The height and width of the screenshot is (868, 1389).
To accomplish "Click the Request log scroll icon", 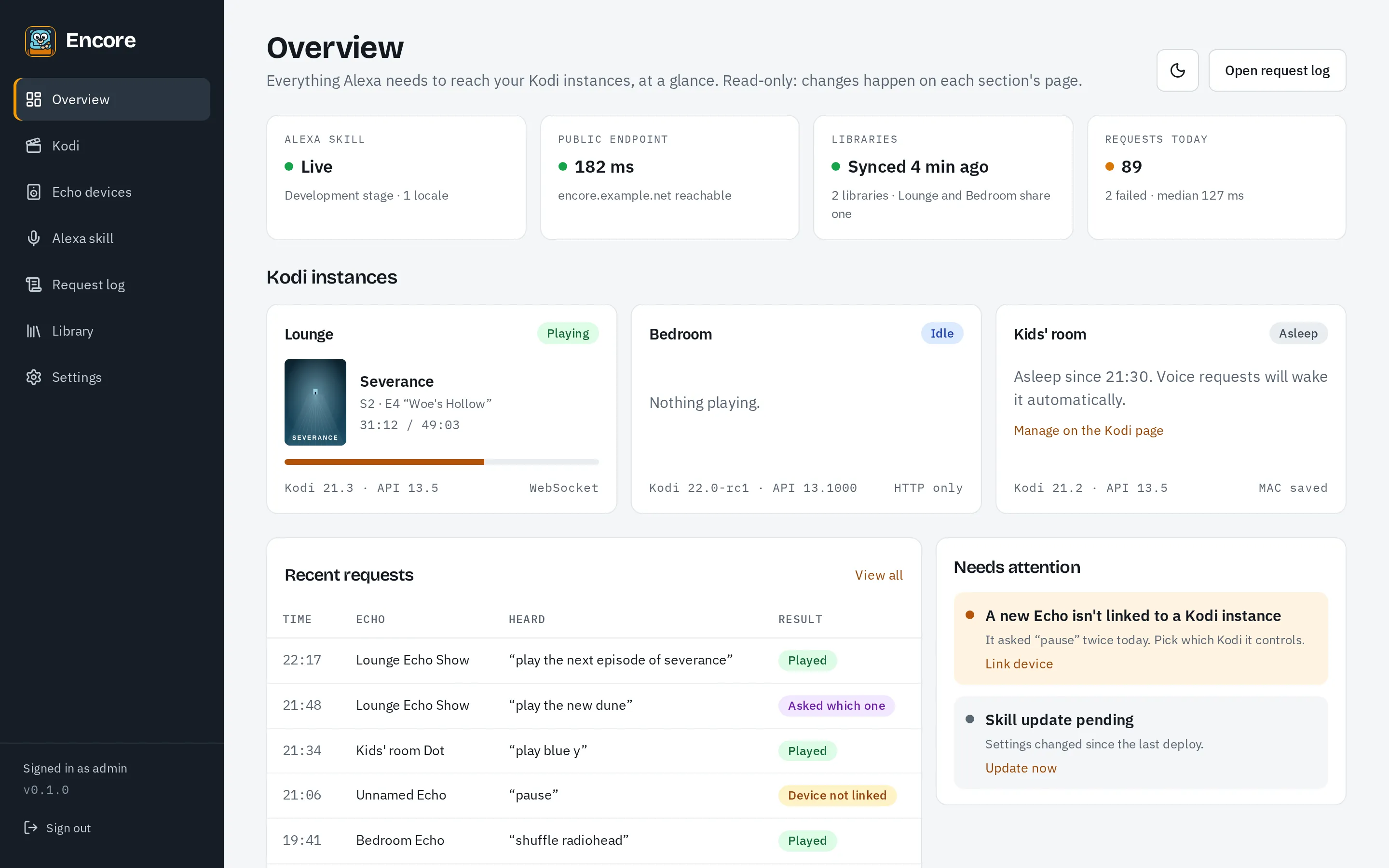I will [33, 285].
